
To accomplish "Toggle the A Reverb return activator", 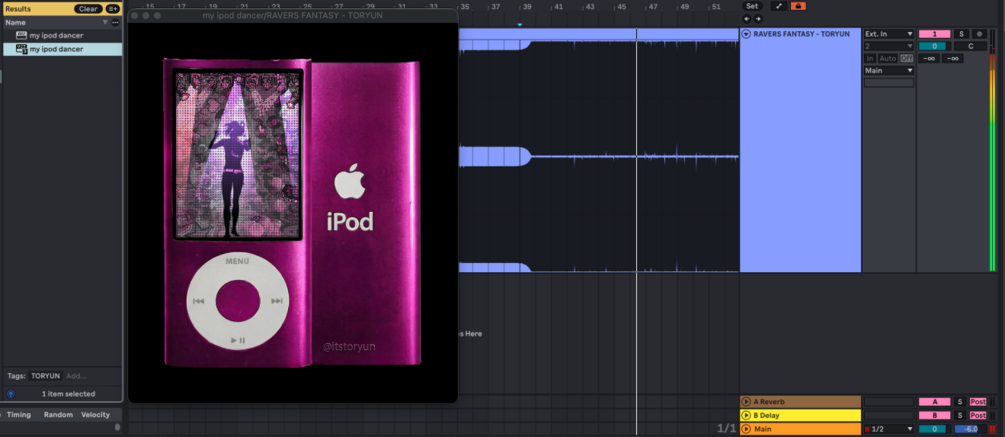I will pos(934,402).
